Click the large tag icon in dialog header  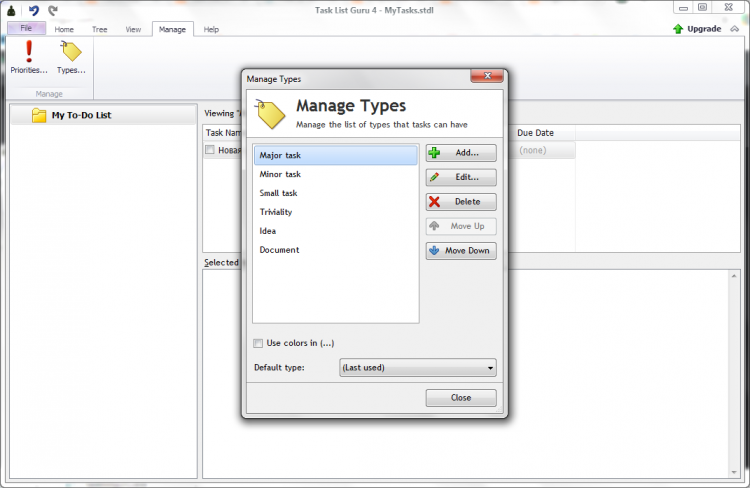pos(270,114)
